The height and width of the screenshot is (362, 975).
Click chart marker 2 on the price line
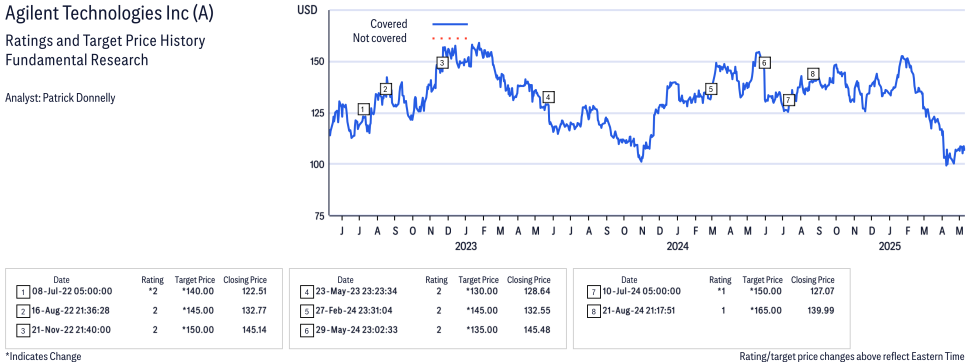point(386,89)
